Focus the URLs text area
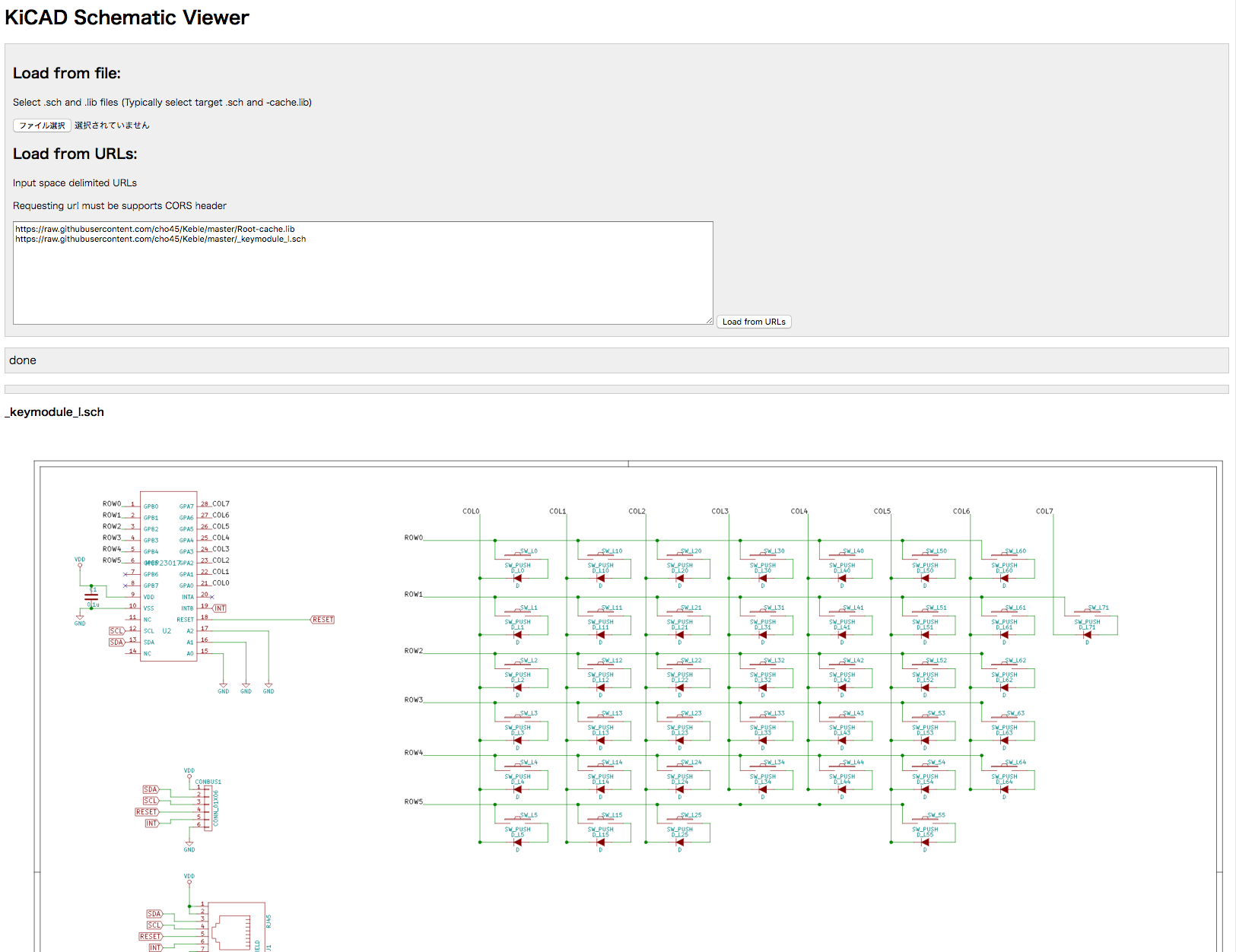Viewport: 1236px width, 952px height. coord(362,272)
